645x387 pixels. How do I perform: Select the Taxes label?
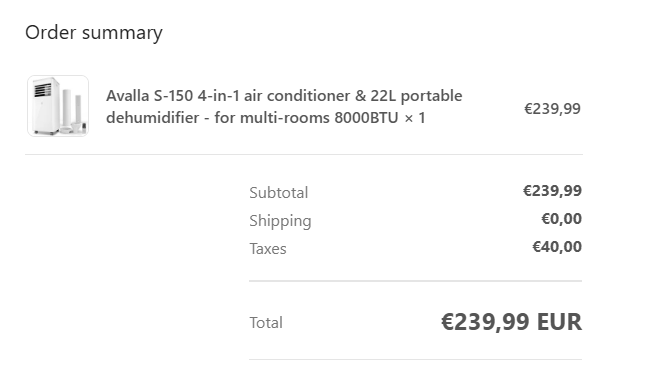[268, 249]
